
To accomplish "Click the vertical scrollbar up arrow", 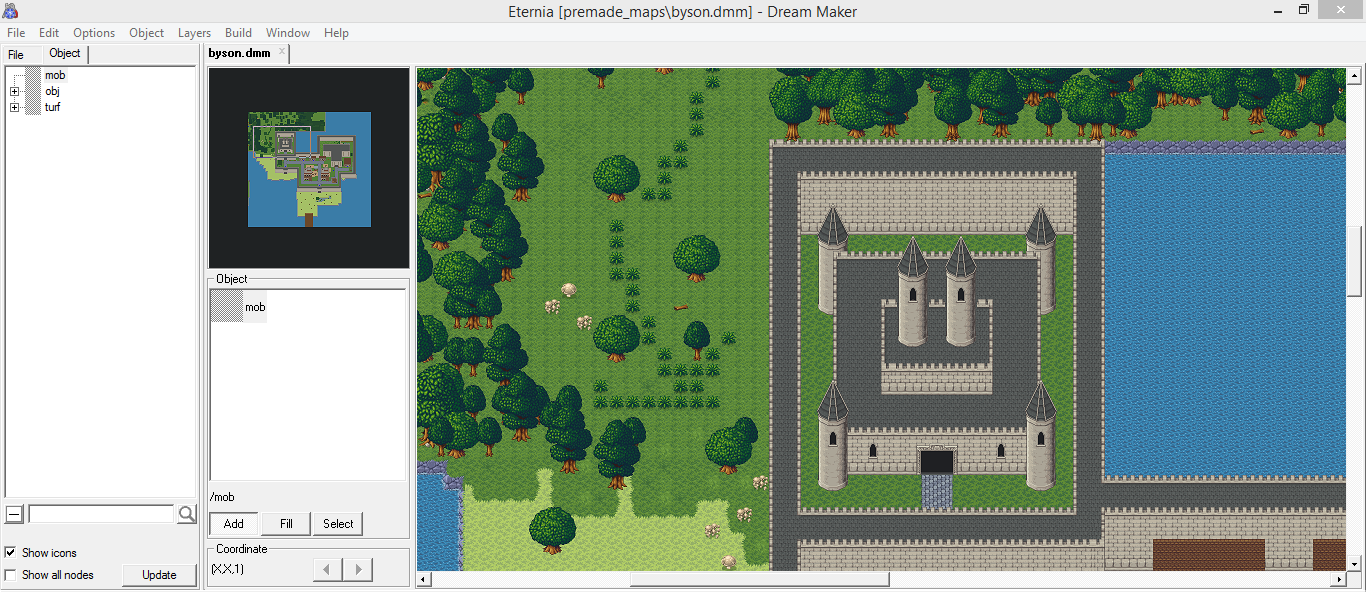I will [x=1354, y=76].
